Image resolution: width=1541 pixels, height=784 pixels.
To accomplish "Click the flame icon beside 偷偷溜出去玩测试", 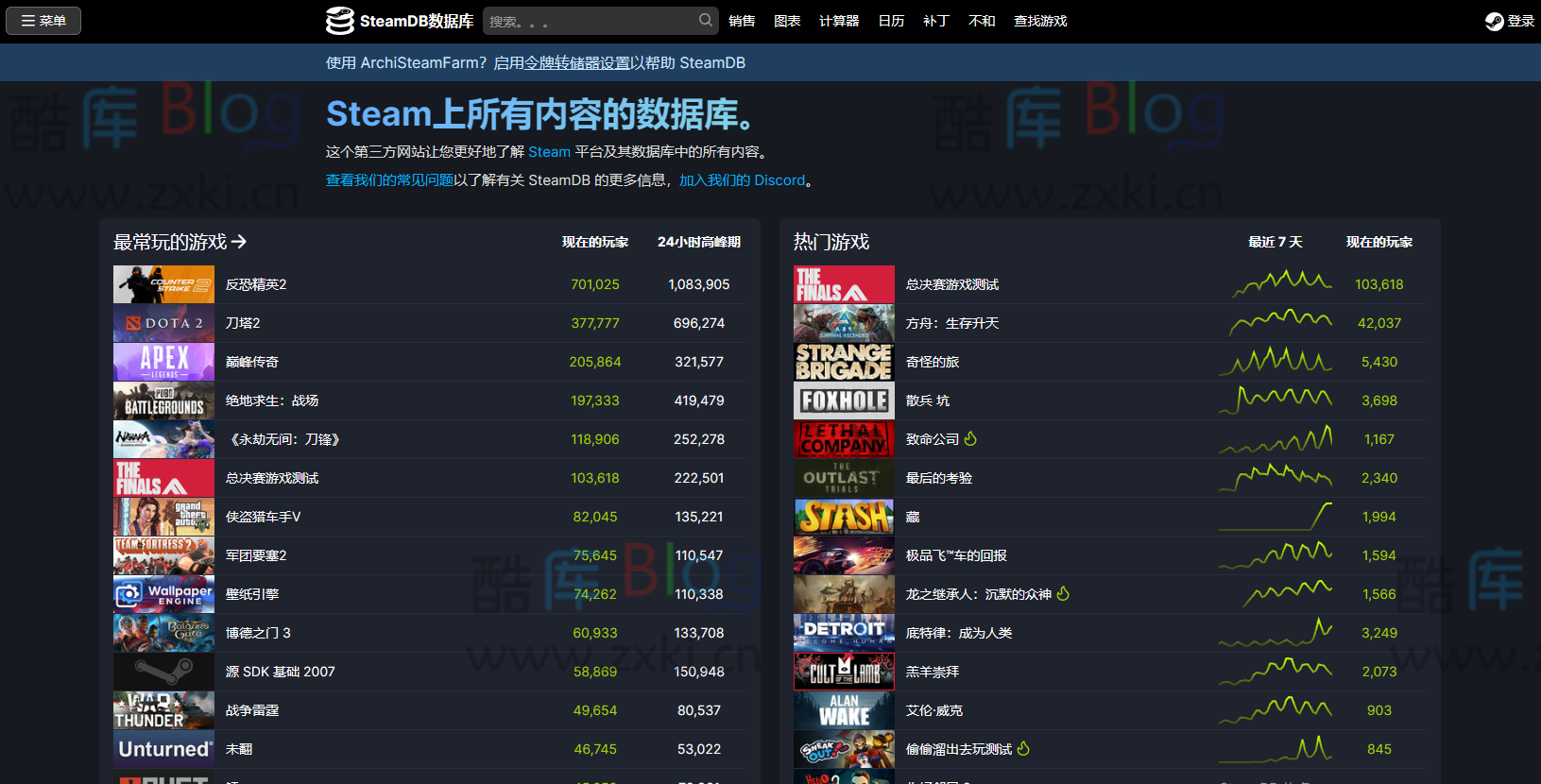I will [1023, 748].
